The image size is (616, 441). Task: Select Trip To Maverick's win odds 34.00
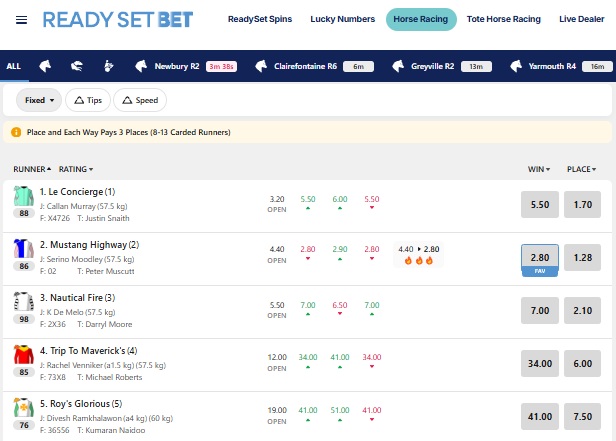(x=540, y=364)
